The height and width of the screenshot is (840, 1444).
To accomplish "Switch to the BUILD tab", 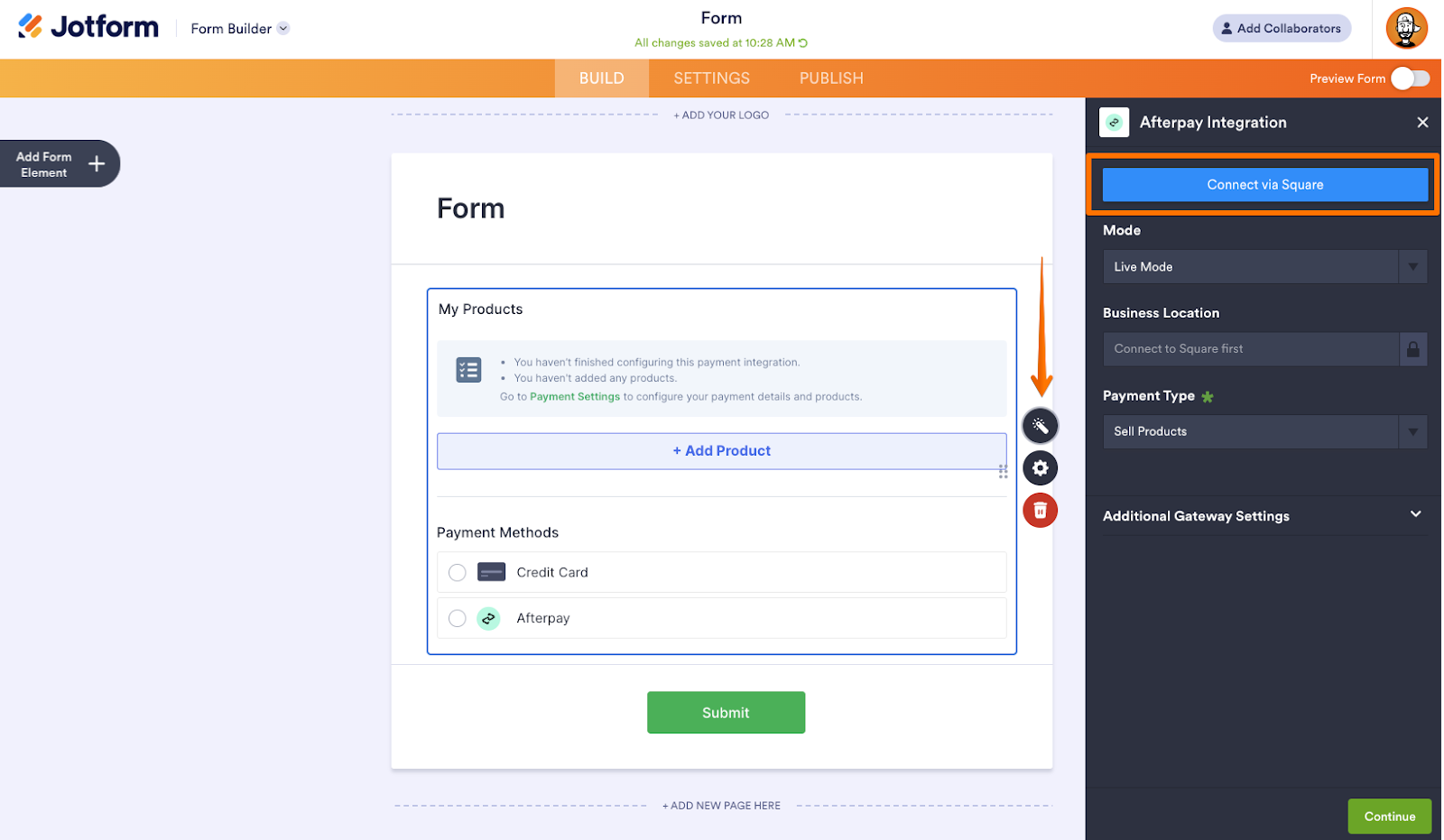I will click(x=603, y=78).
